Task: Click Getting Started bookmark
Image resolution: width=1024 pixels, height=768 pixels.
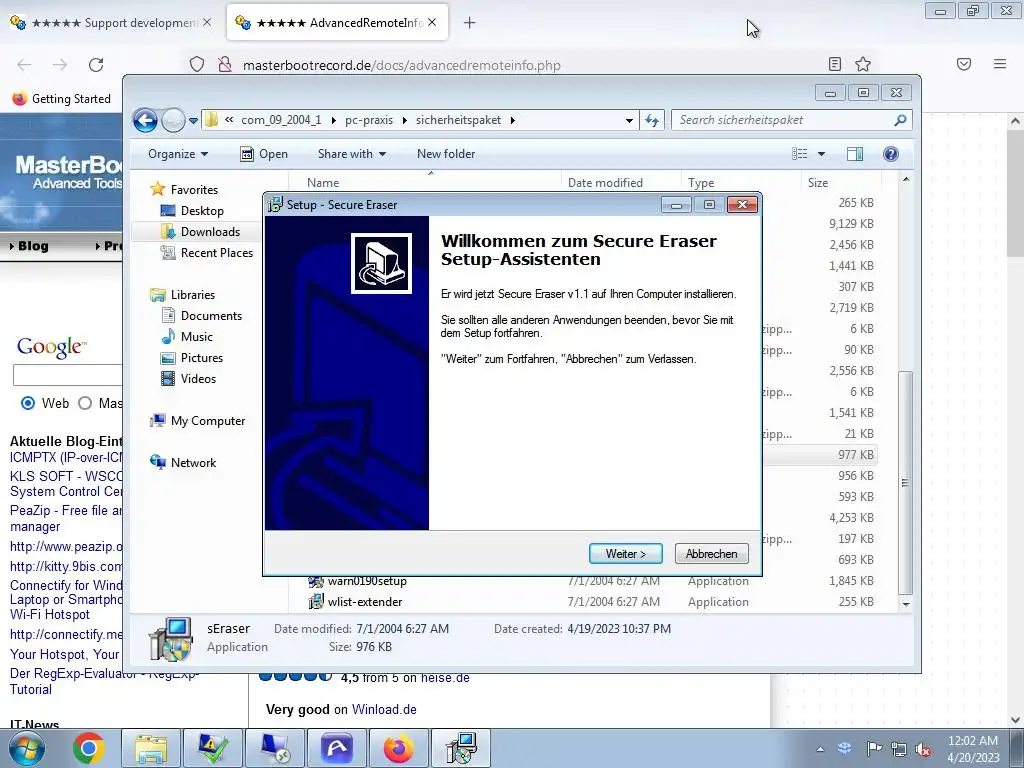Action: coord(62,99)
